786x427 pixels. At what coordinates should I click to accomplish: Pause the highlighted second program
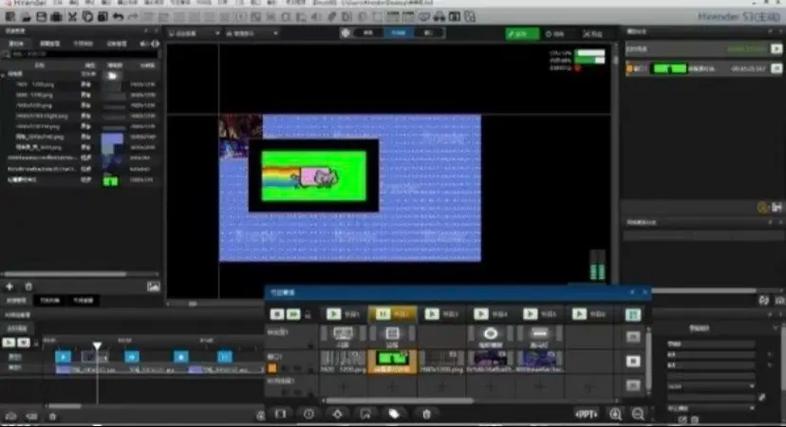pyautogui.click(x=382, y=314)
